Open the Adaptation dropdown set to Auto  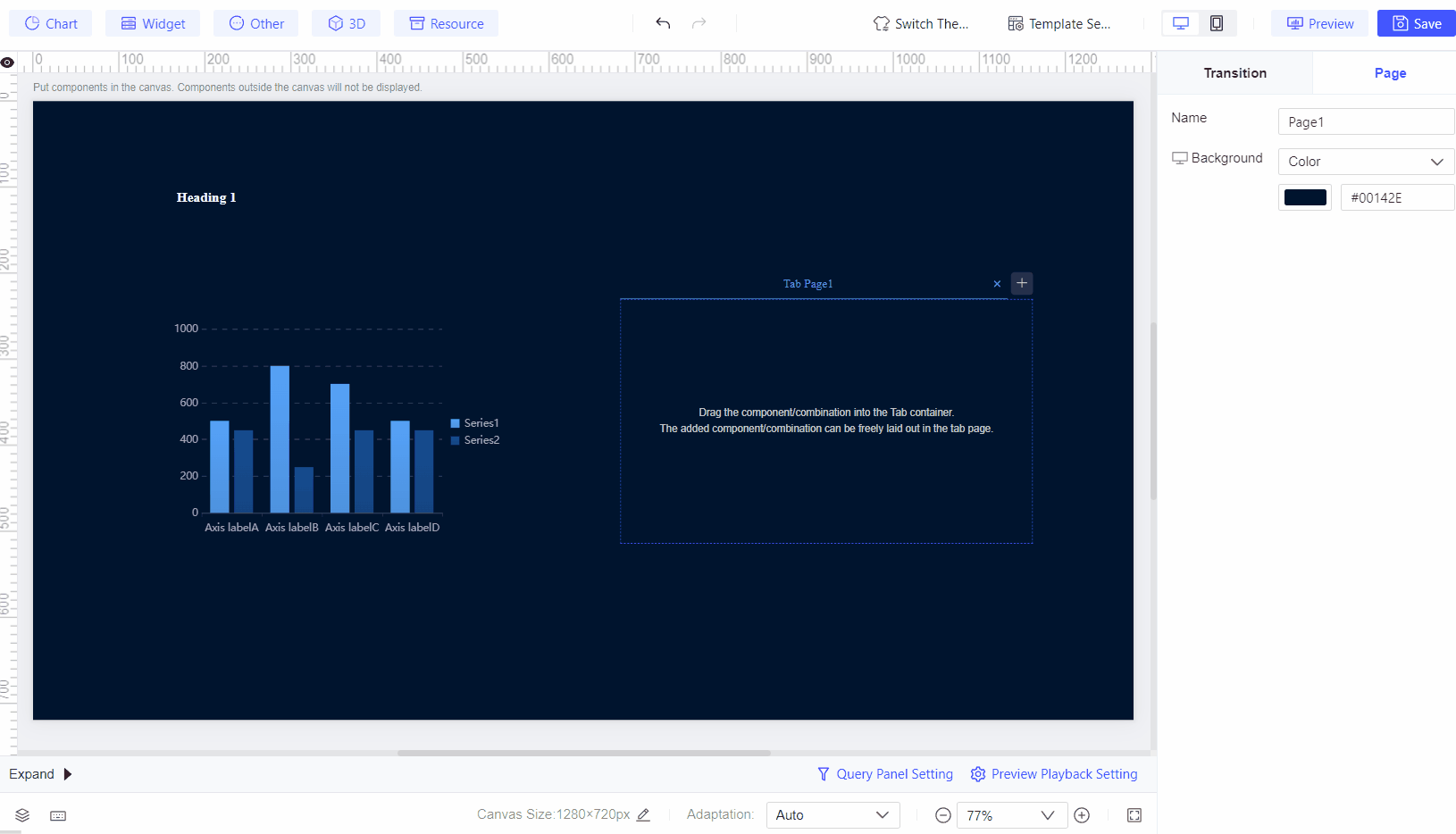832,815
